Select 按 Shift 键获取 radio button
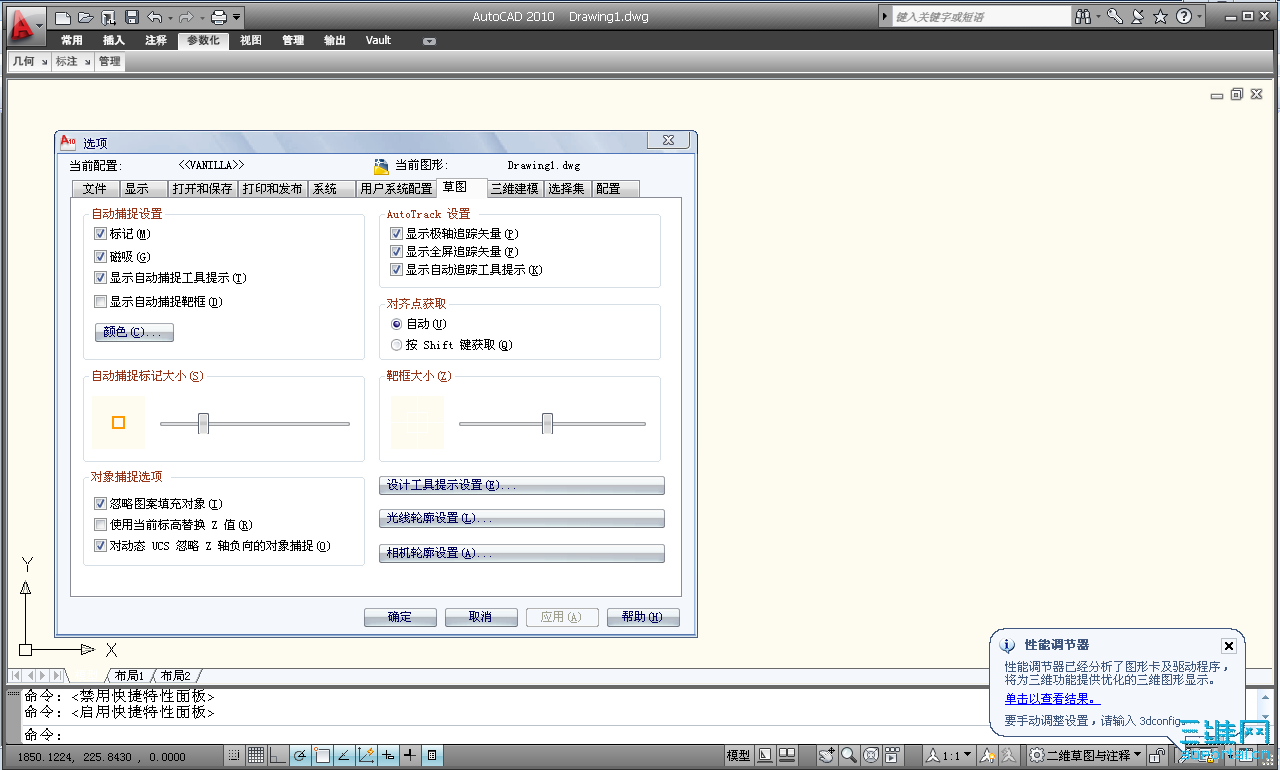 coord(397,345)
